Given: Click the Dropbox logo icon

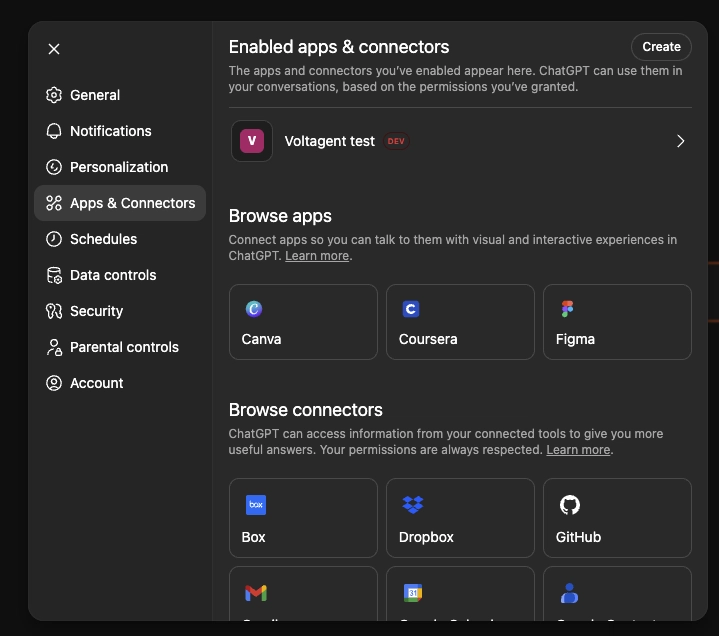Looking at the screenshot, I should click(413, 505).
